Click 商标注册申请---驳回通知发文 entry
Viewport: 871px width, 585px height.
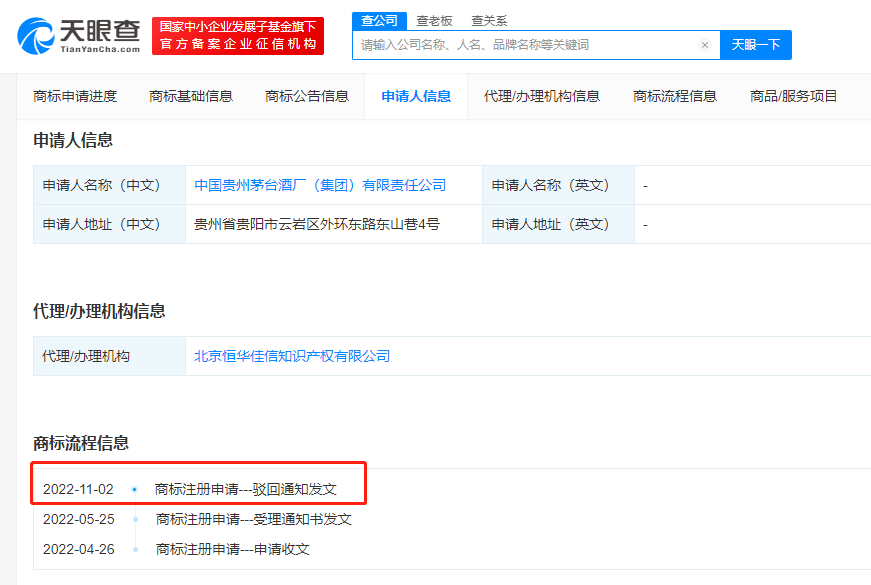point(246,489)
